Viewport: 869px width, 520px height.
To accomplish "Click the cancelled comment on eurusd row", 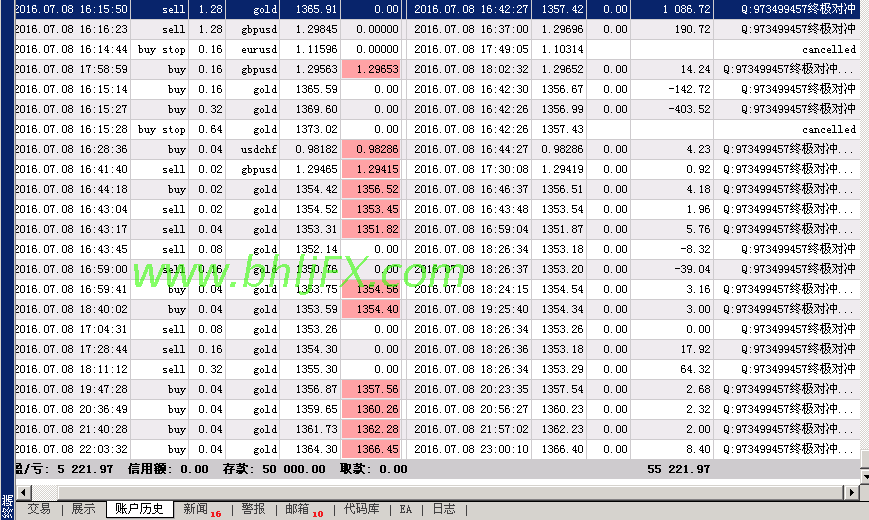I will (x=829, y=49).
